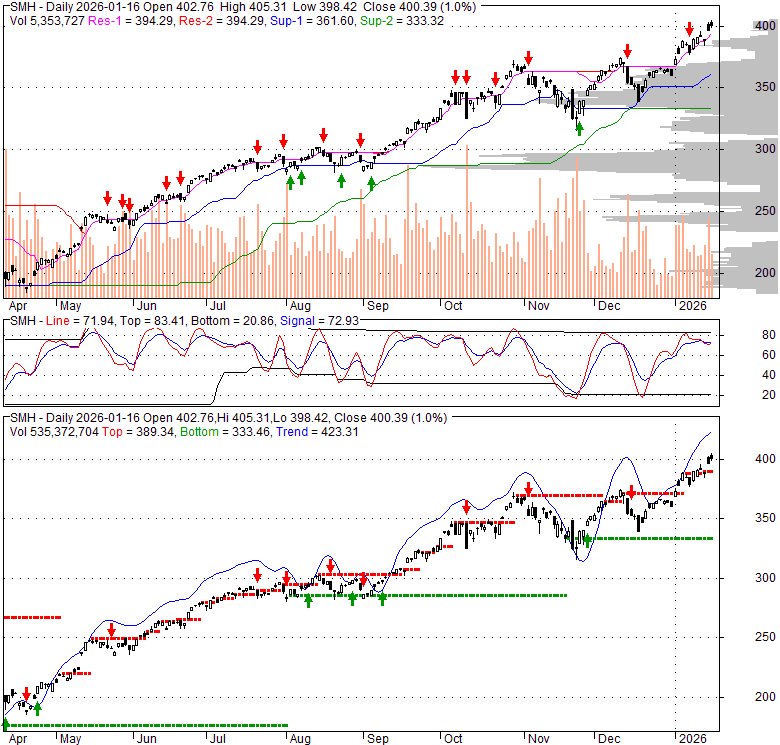
Task: Click the January 2026 red sell arrow in top chart
Action: (689, 29)
